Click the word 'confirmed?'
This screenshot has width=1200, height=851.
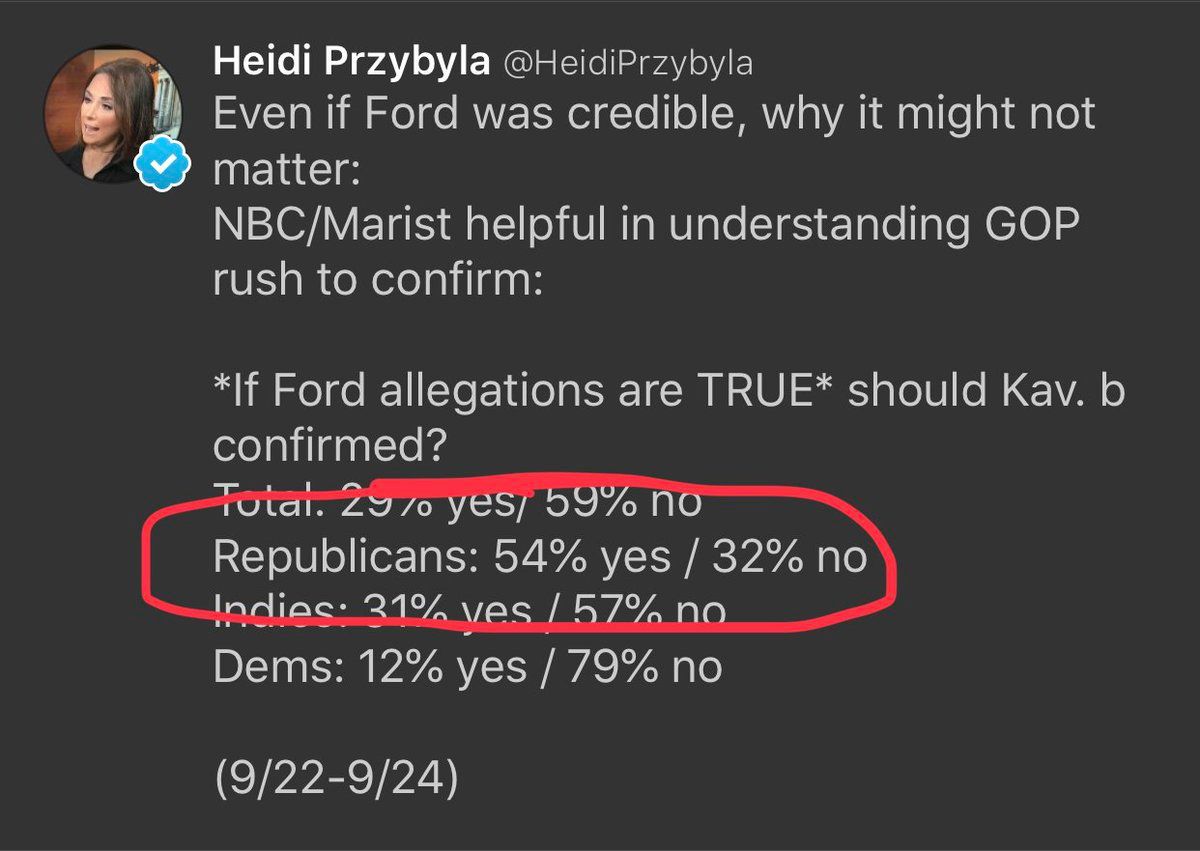(x=329, y=446)
